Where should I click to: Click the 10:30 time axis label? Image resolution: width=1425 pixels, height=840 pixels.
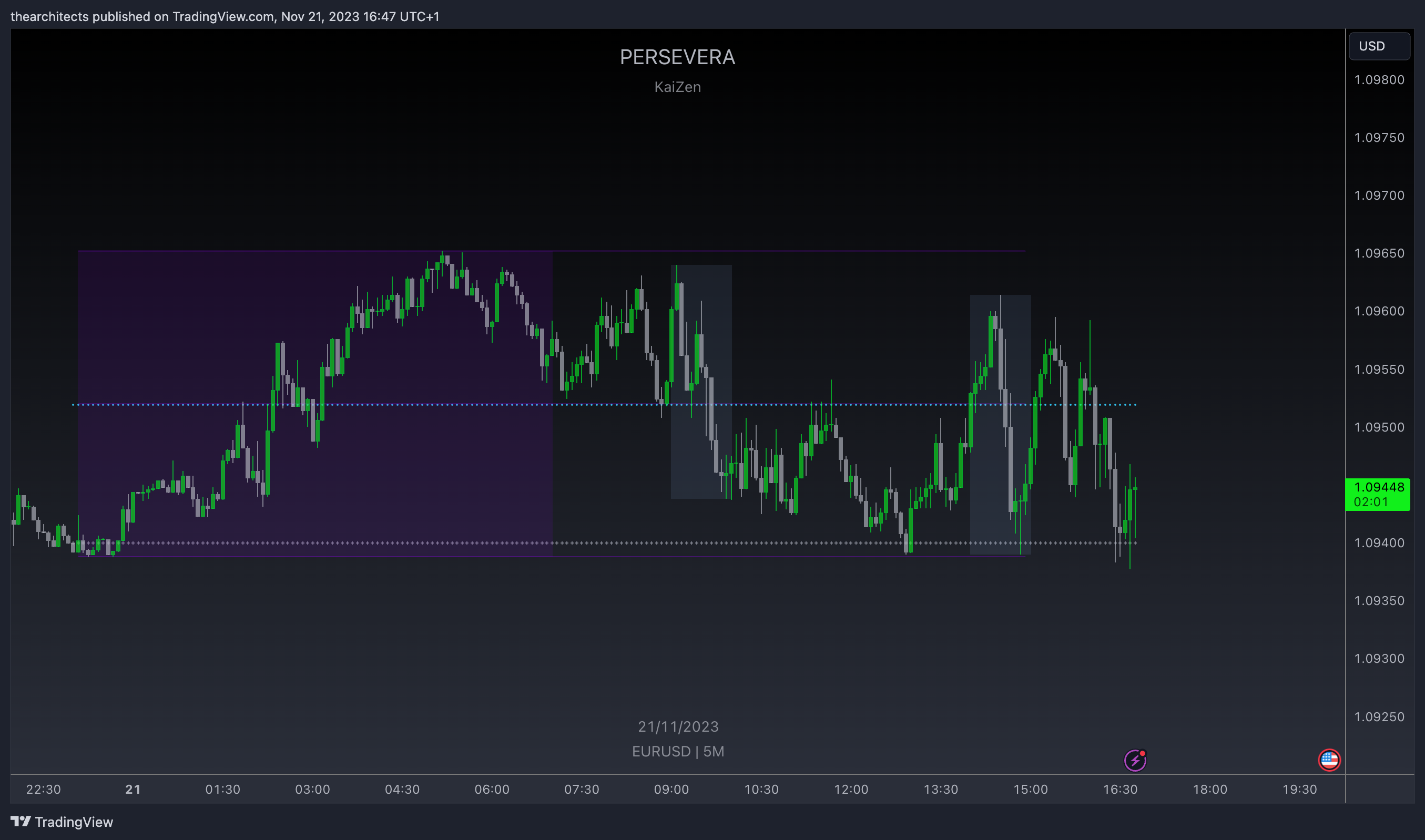point(761,789)
